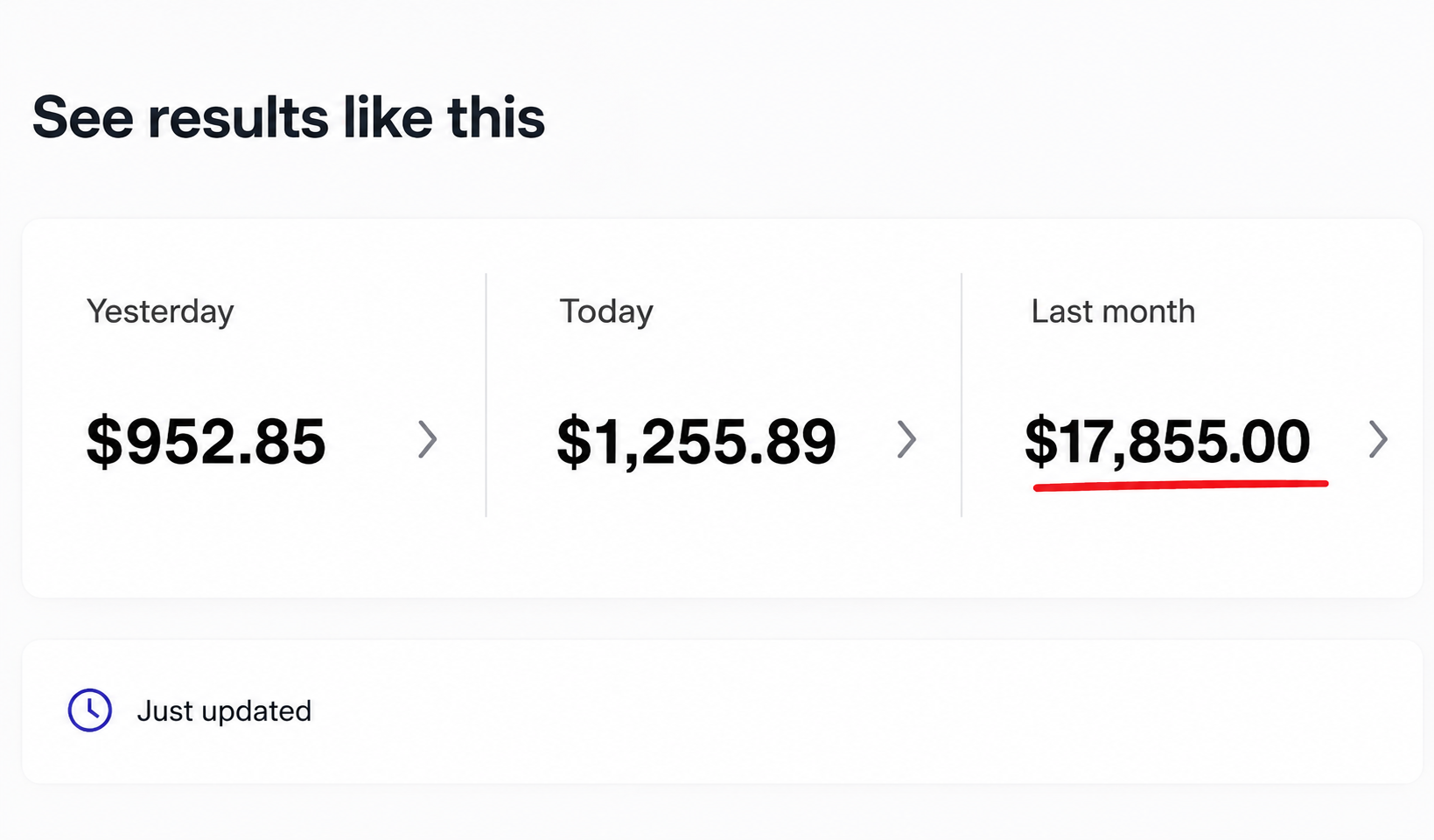The height and width of the screenshot is (840, 1434).
Task: Click the 'See results like this' heading
Action: click(289, 117)
